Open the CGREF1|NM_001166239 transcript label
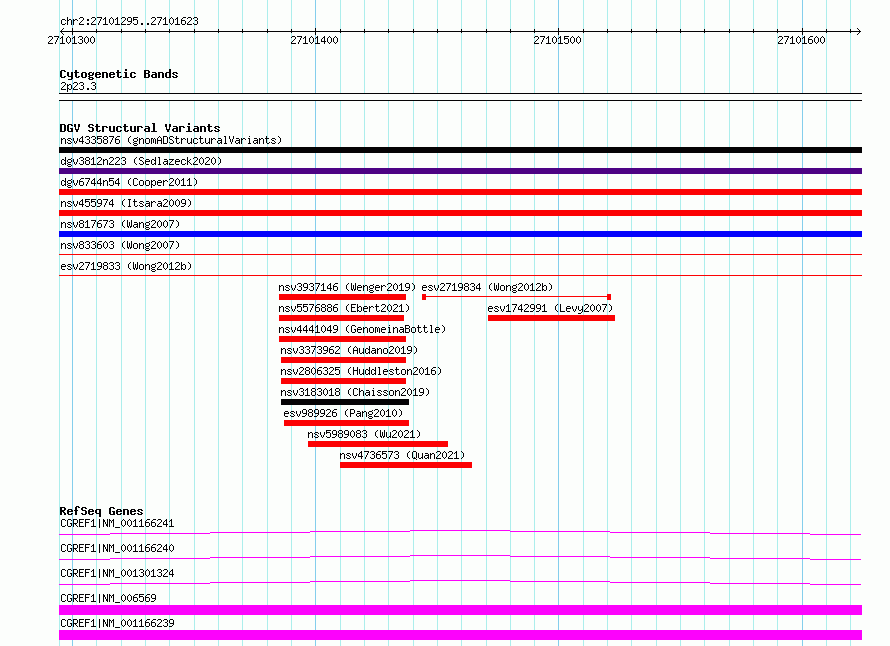This screenshot has height=646, width=890. (x=117, y=623)
